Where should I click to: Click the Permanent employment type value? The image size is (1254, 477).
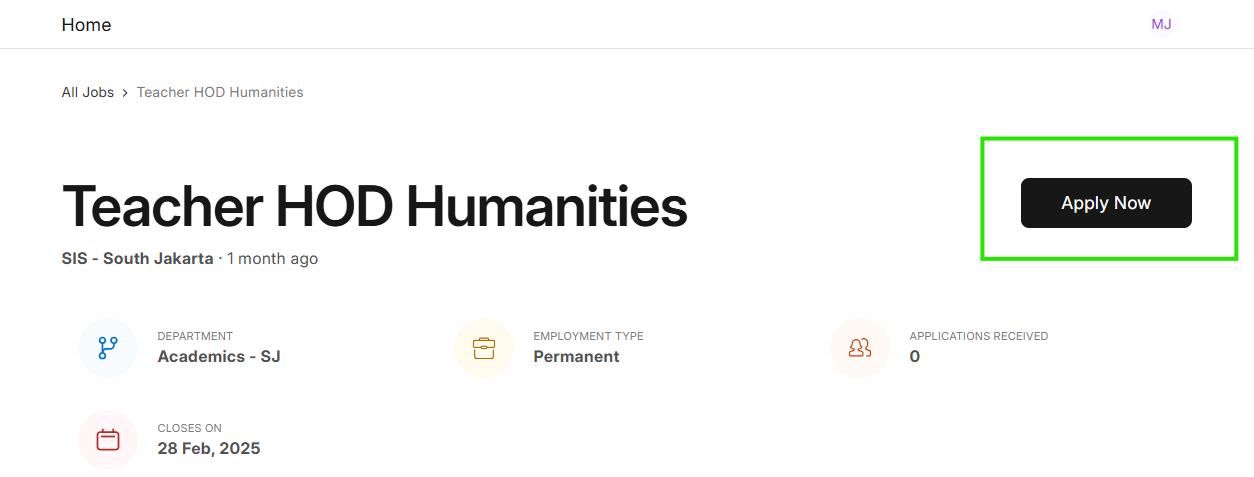click(x=576, y=356)
